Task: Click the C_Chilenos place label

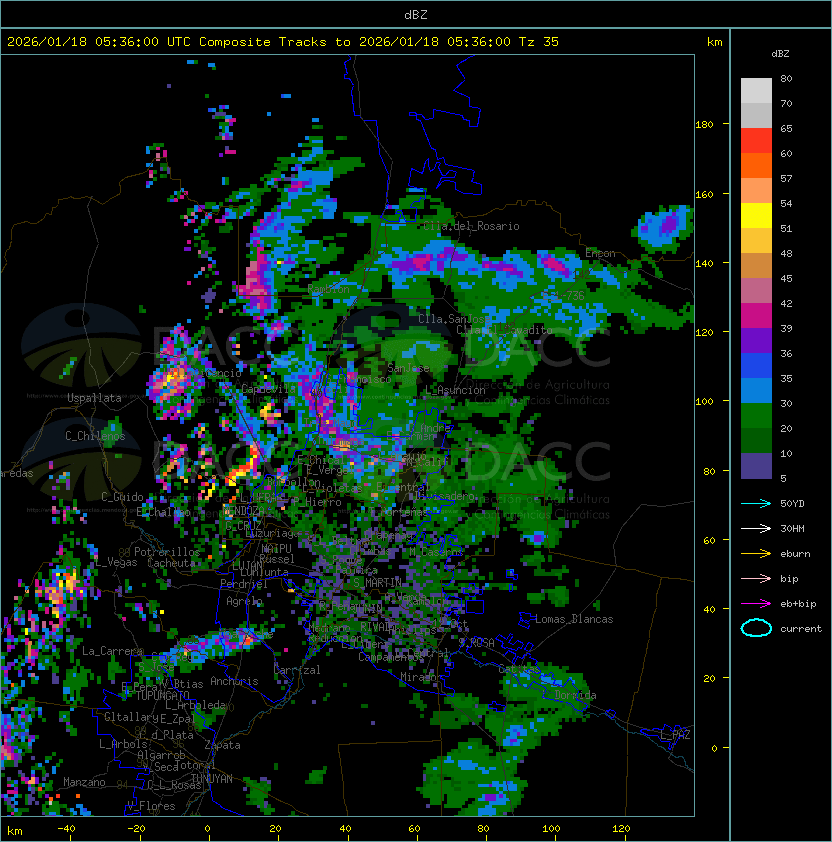Action: (x=95, y=435)
